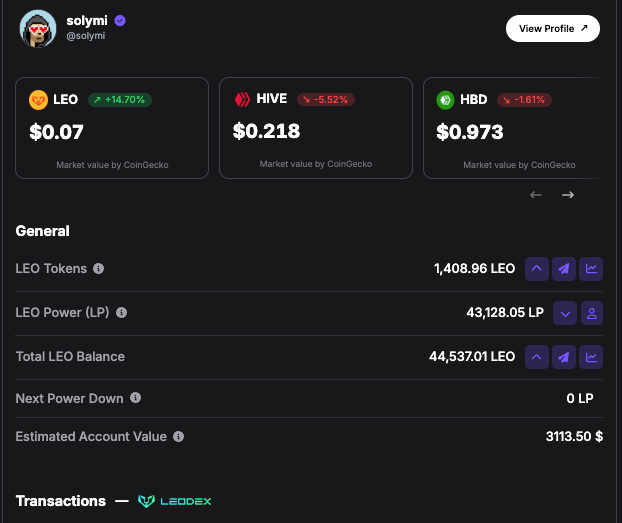Open the chart icon for LEO Tokens

[x=591, y=269]
